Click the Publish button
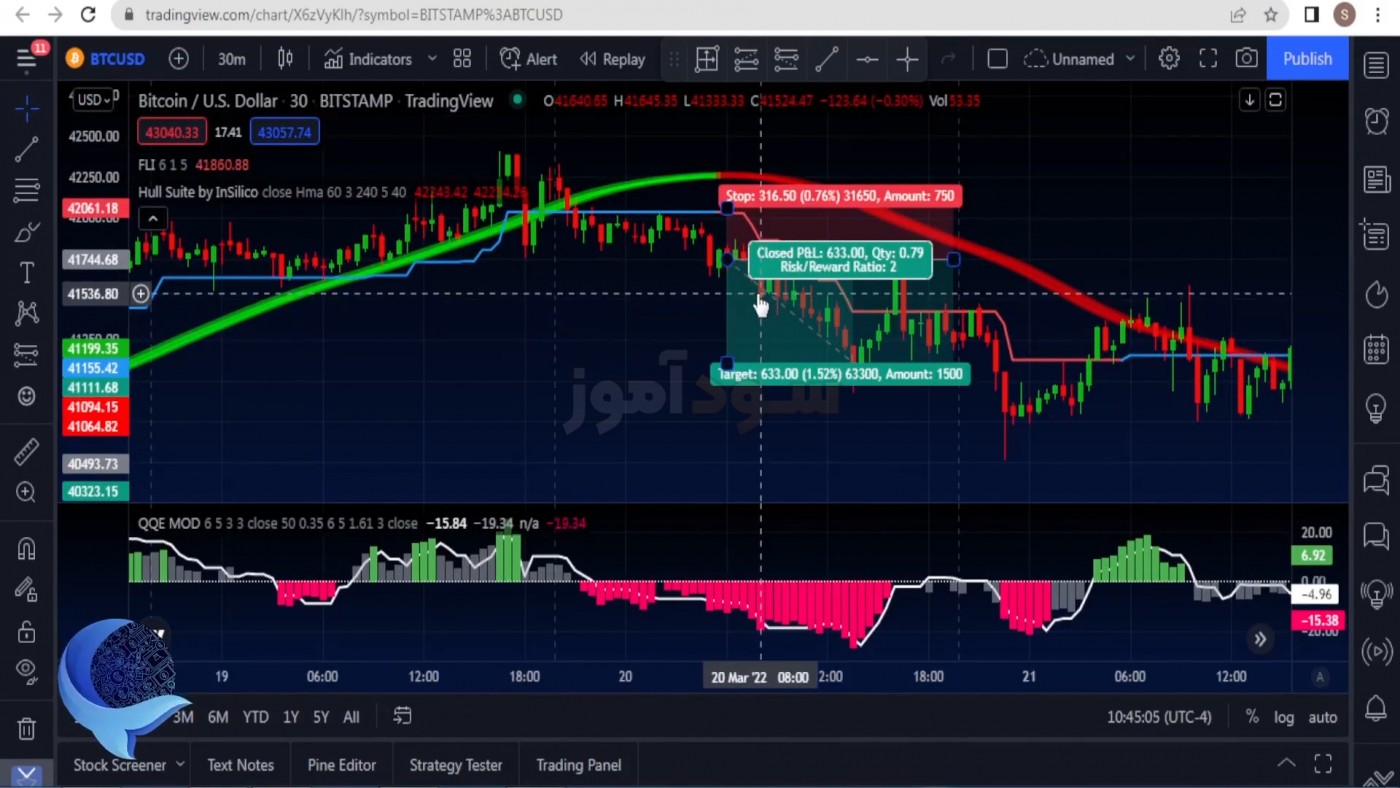This screenshot has height=788, width=1400. coord(1307,59)
